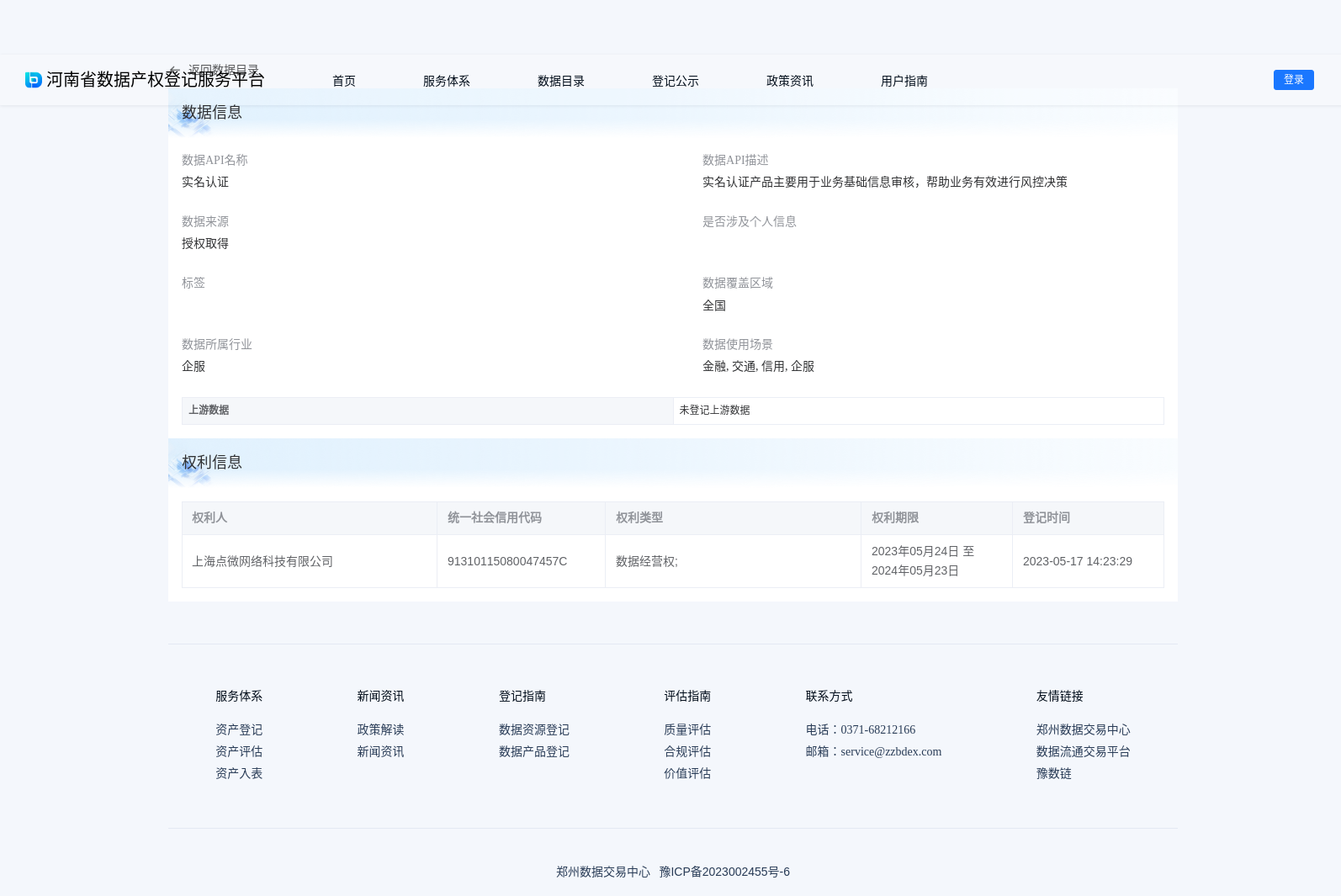Image resolution: width=1341 pixels, height=896 pixels.
Task: Click the 未登记上游数据 cell
Action: 919,411
